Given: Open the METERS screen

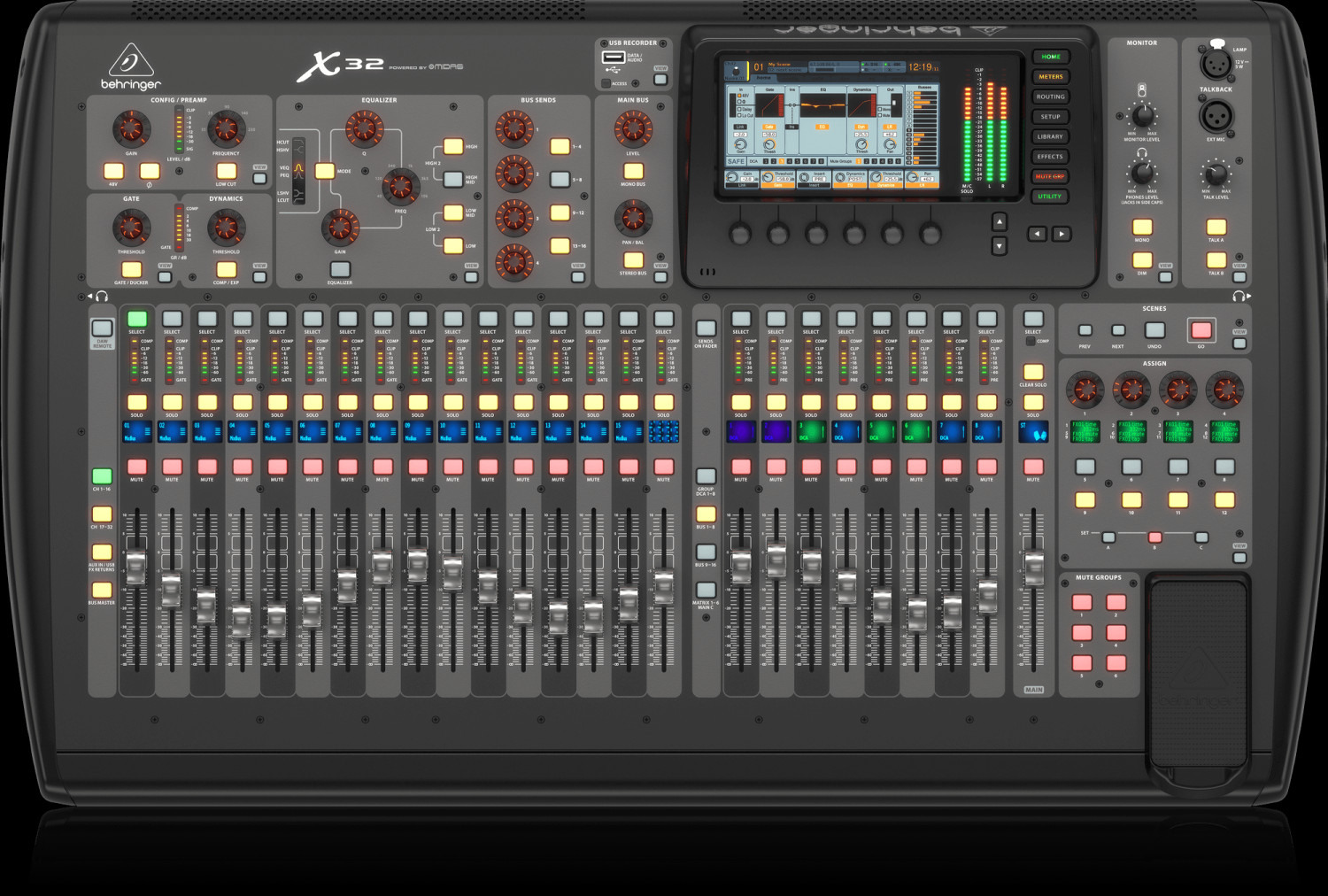Looking at the screenshot, I should [x=1051, y=77].
